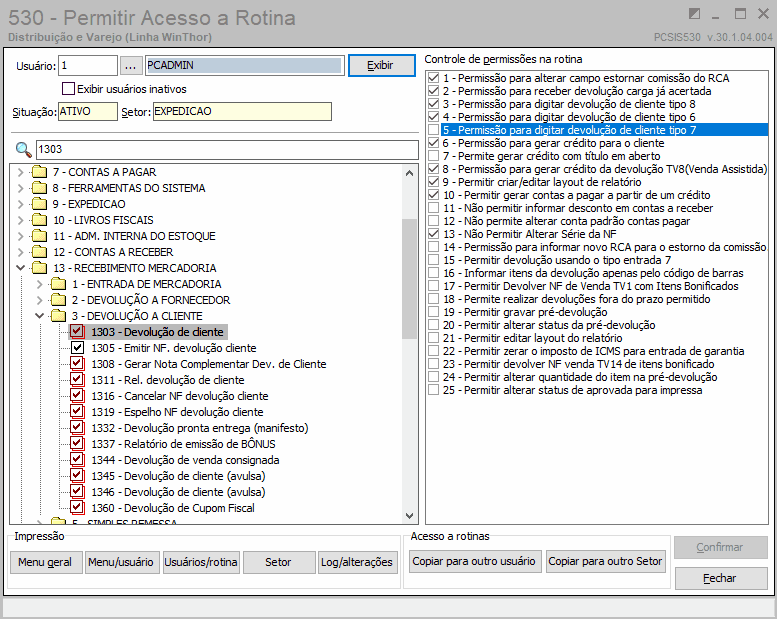This screenshot has width=777, height=619.
Task: Expand the 12 - CONTAS A RECEBER node
Action: (20, 252)
